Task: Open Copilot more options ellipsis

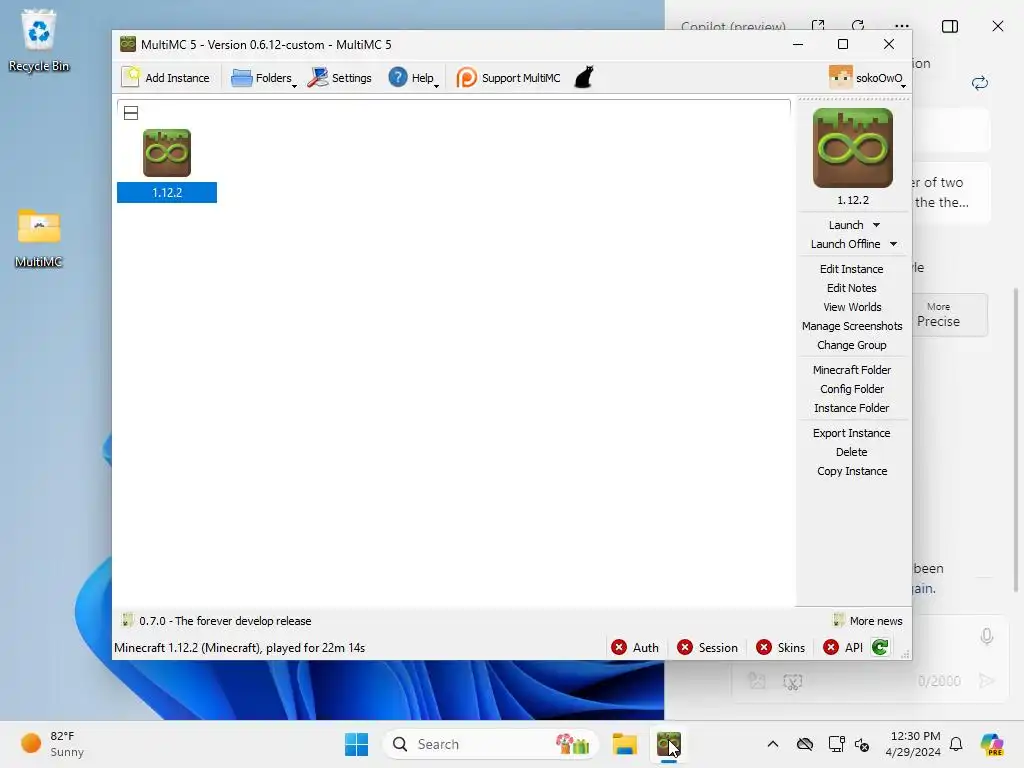Action: (x=902, y=26)
